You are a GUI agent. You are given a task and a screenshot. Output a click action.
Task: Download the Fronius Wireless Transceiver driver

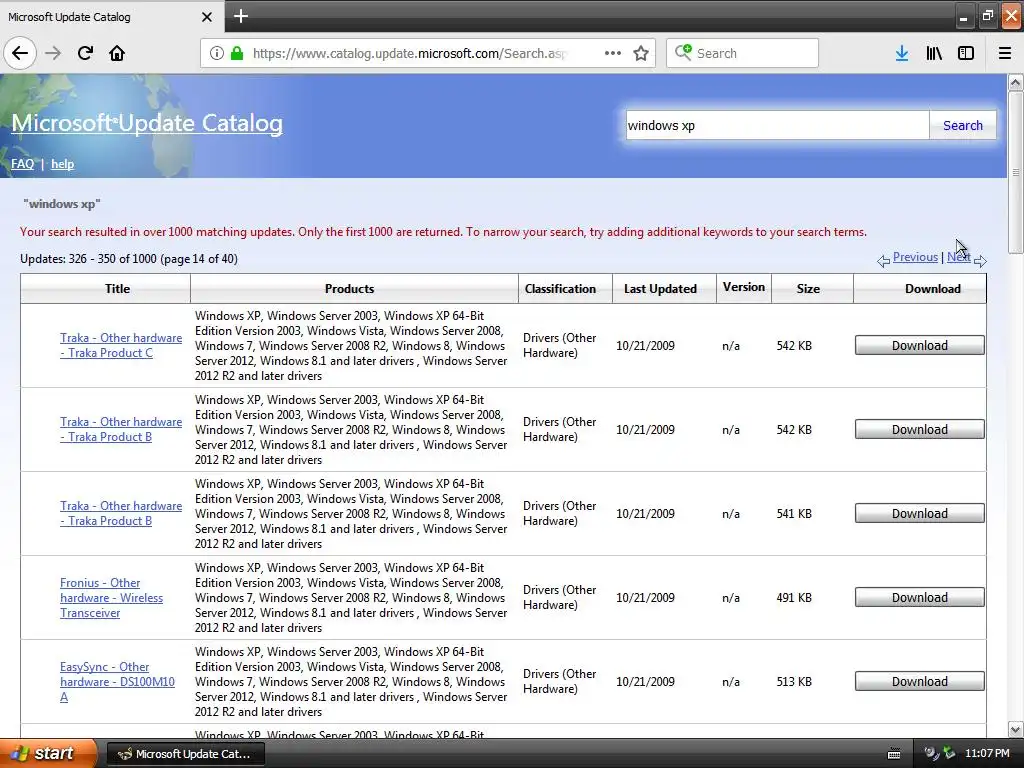click(920, 597)
